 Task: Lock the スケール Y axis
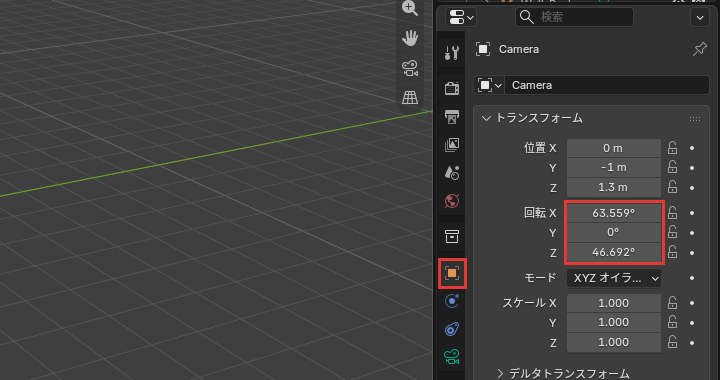672,322
